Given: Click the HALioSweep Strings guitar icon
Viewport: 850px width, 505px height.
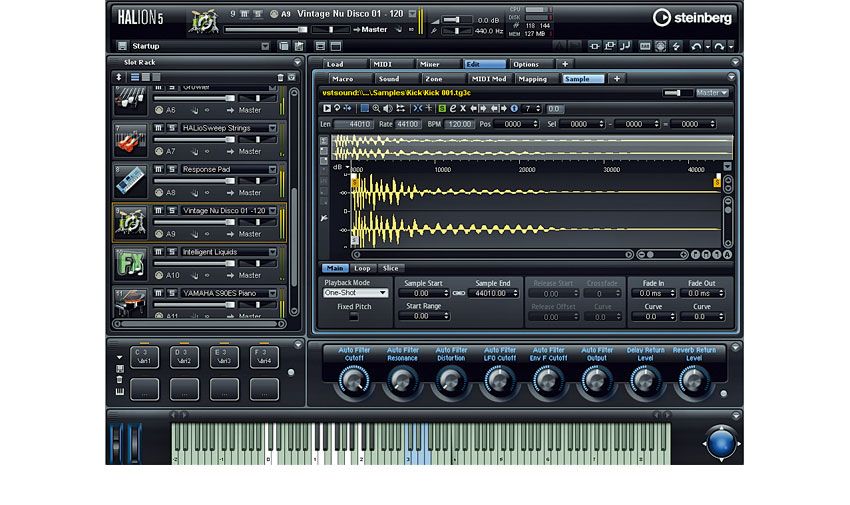Looking at the screenshot, I should (130, 140).
